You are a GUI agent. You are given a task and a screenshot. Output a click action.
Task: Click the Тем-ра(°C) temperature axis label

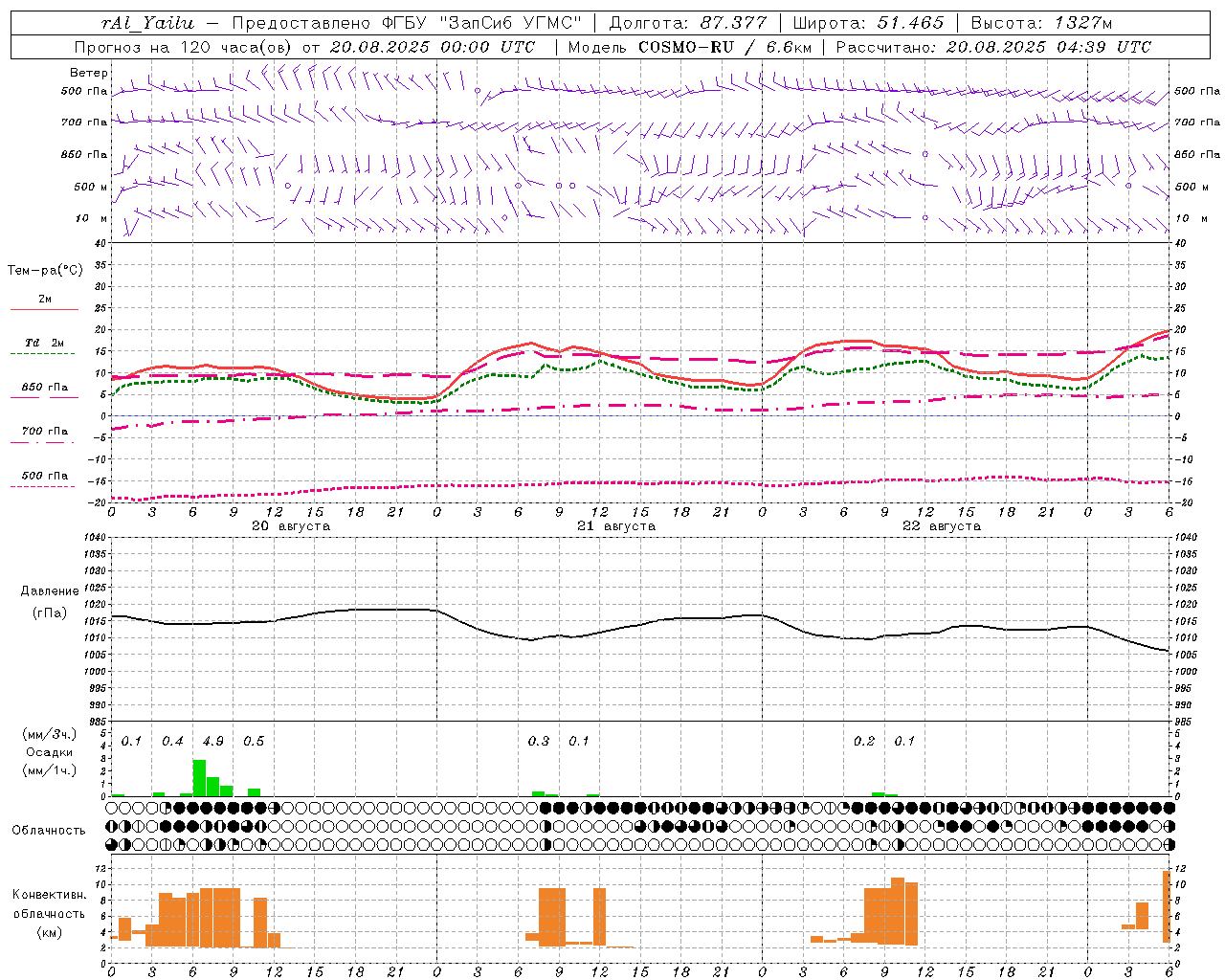[45, 270]
